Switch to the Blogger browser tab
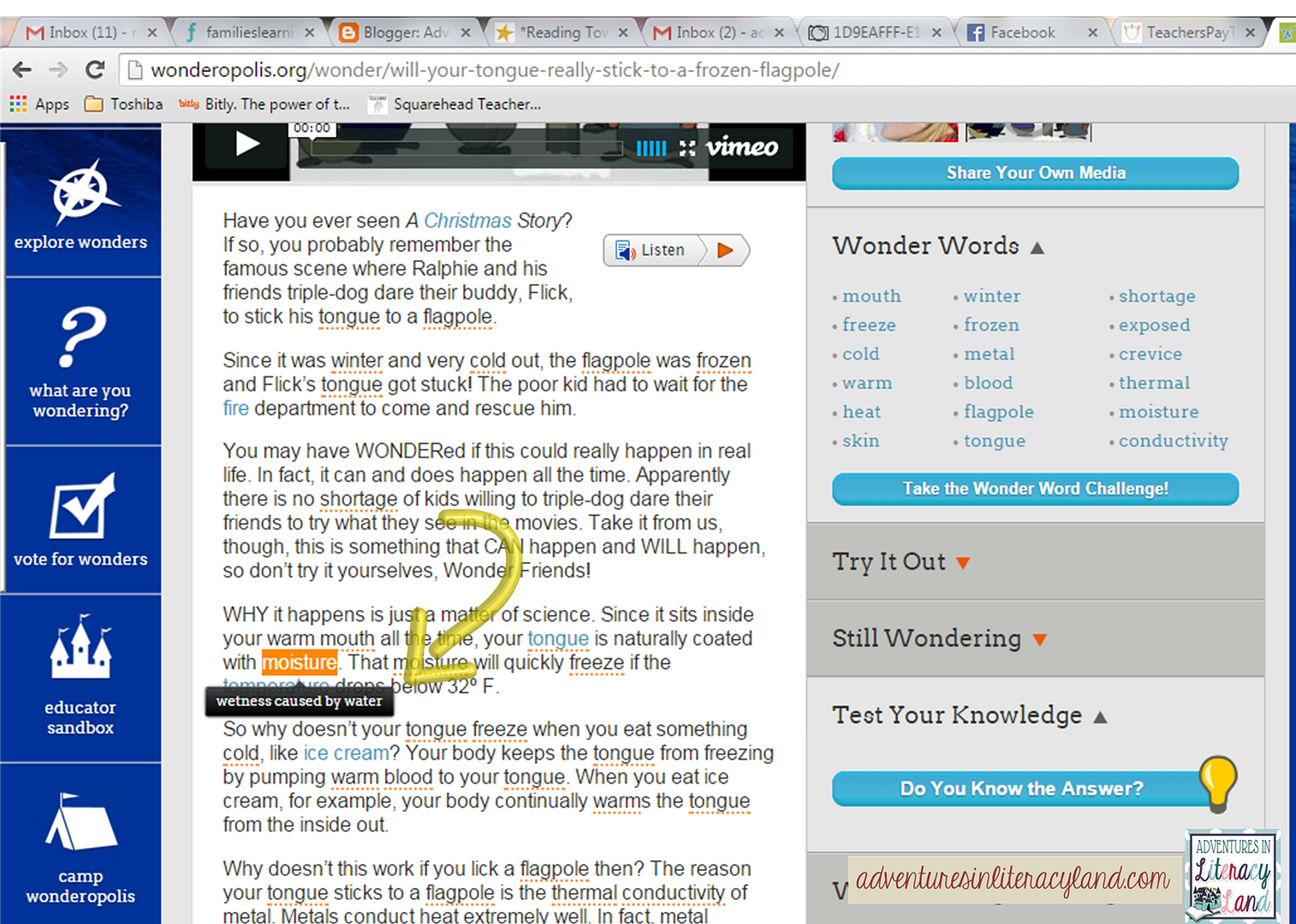The height and width of the screenshot is (924, 1296). point(404,33)
